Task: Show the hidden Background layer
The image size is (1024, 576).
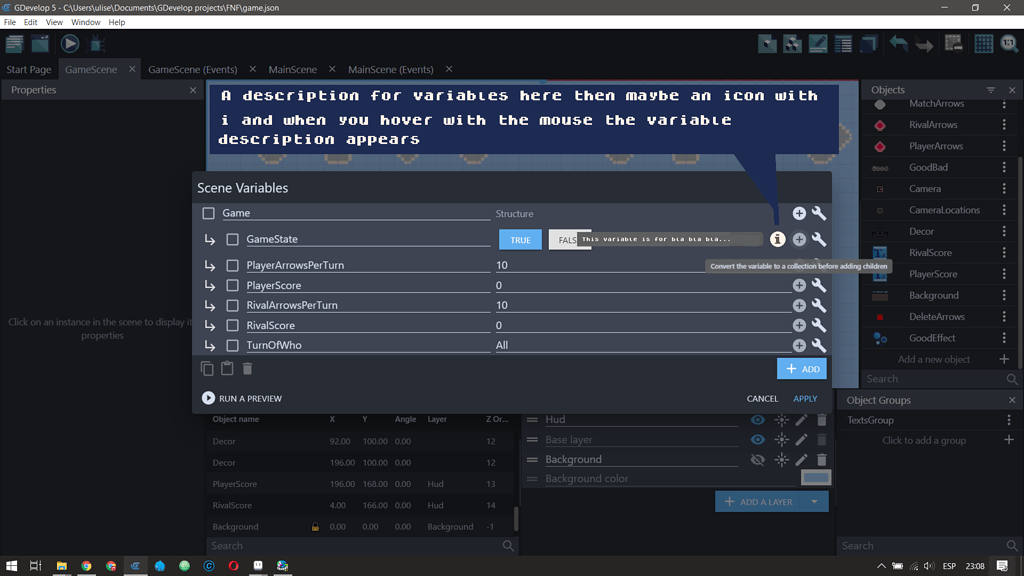Action: tap(757, 459)
